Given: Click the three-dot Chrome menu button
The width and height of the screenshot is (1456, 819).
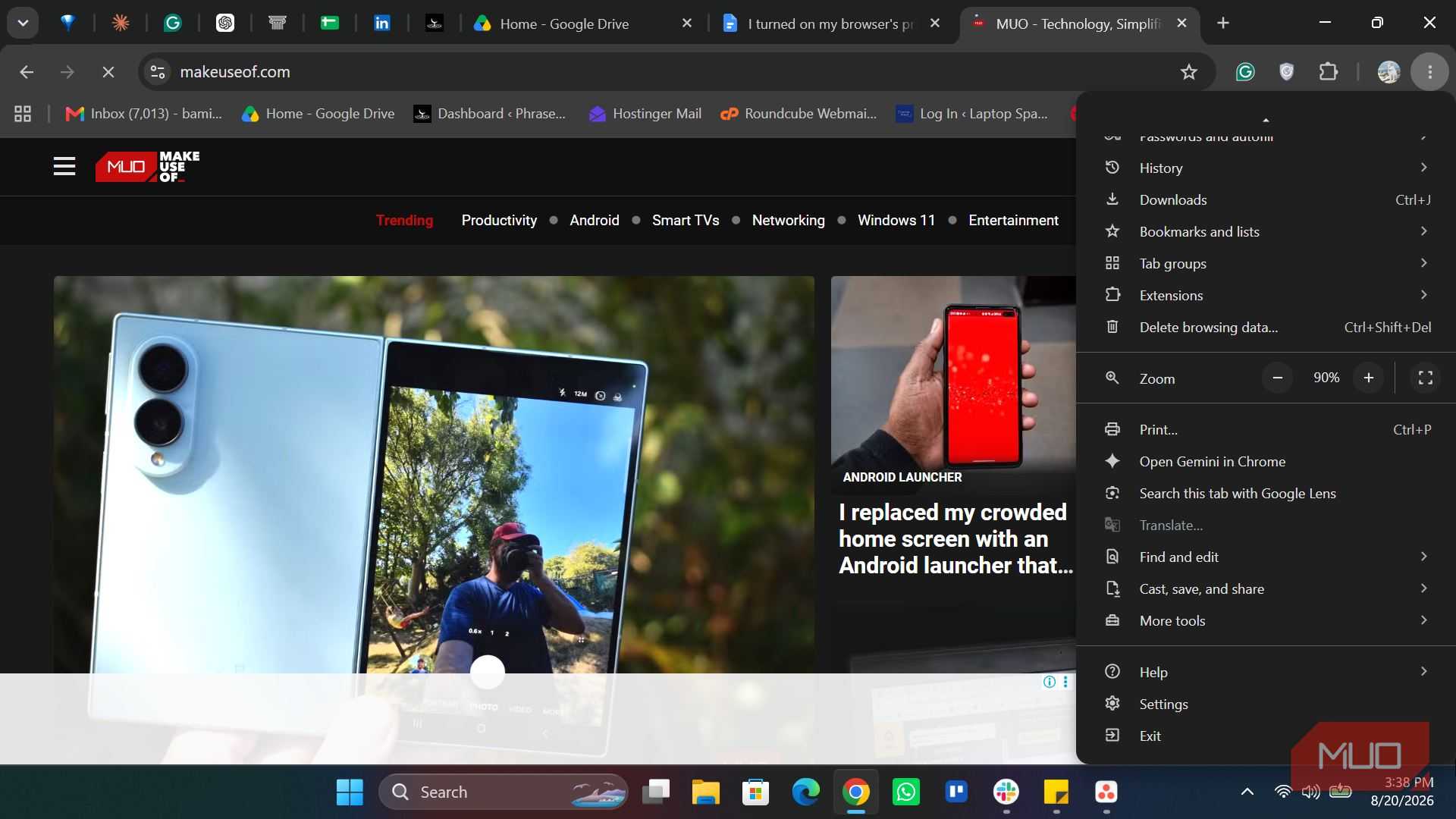Looking at the screenshot, I should point(1430,72).
